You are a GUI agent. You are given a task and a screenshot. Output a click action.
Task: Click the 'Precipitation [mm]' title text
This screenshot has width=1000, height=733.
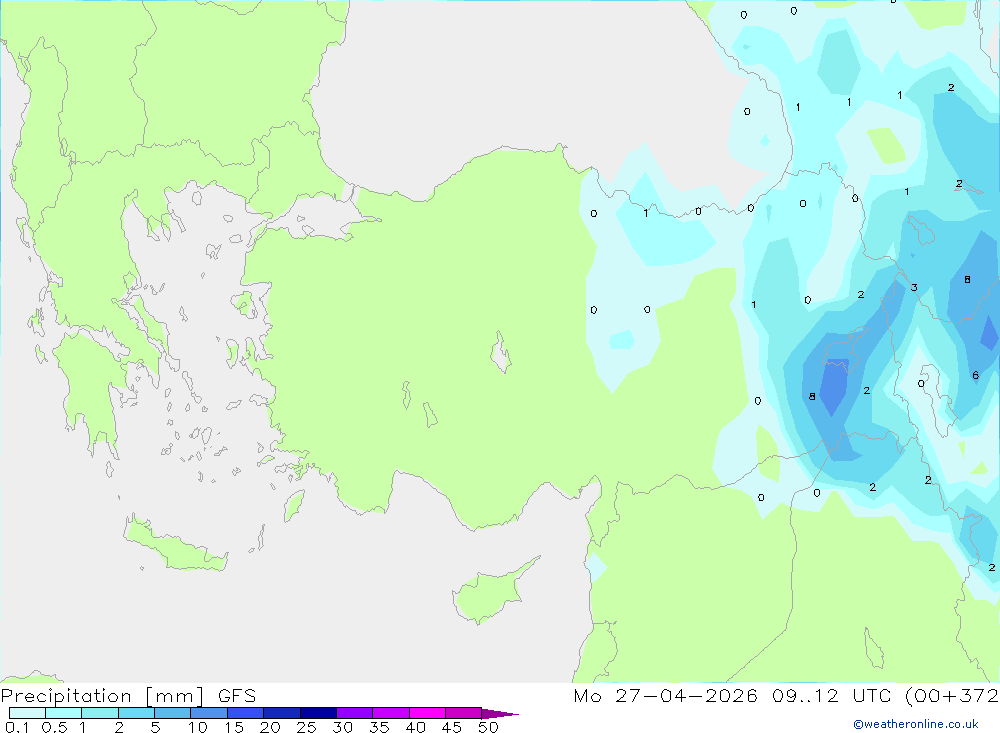[103, 696]
